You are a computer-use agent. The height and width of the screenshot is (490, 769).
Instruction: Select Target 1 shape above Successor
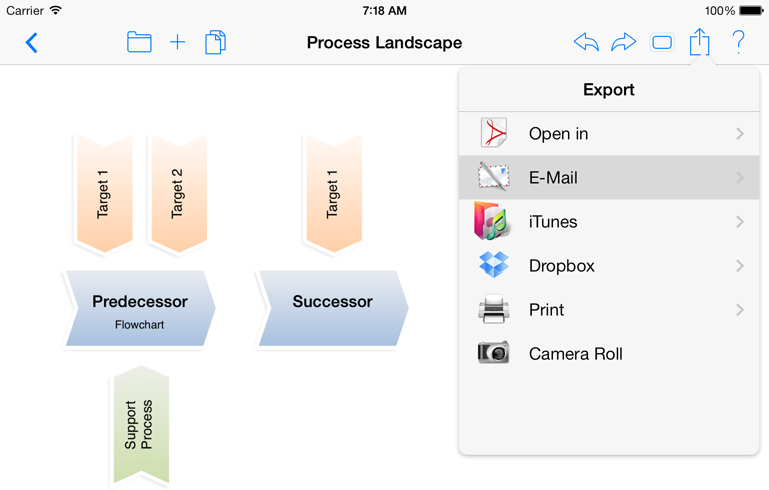click(334, 194)
